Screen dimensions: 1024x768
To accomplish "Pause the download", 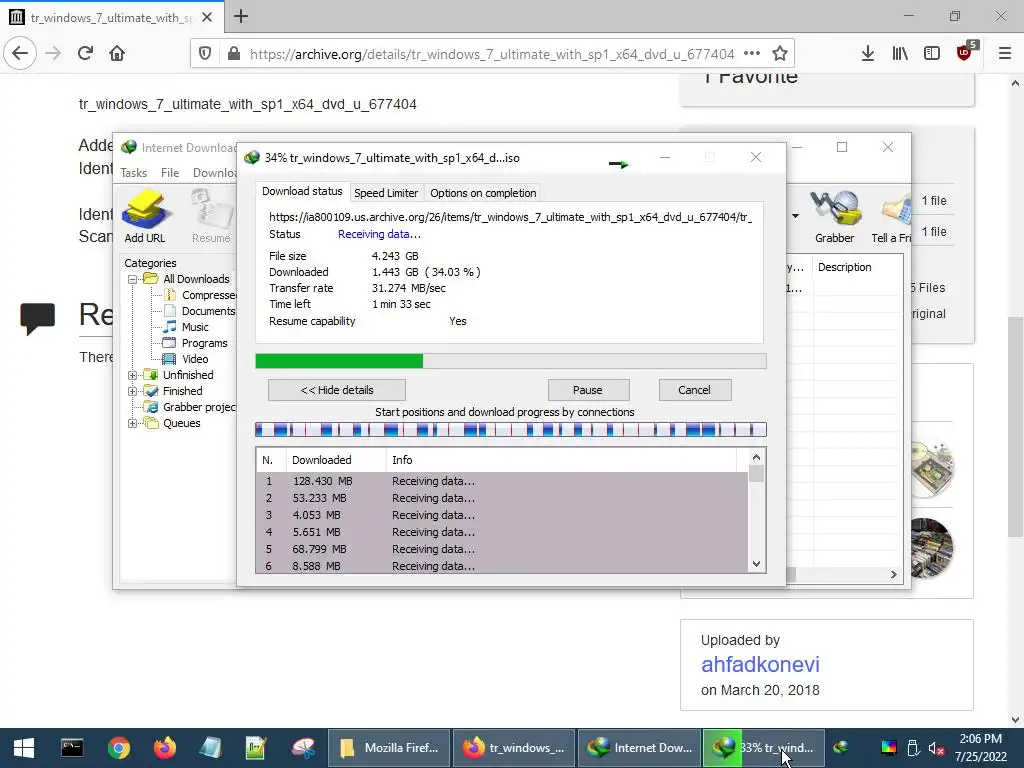I will (588, 390).
